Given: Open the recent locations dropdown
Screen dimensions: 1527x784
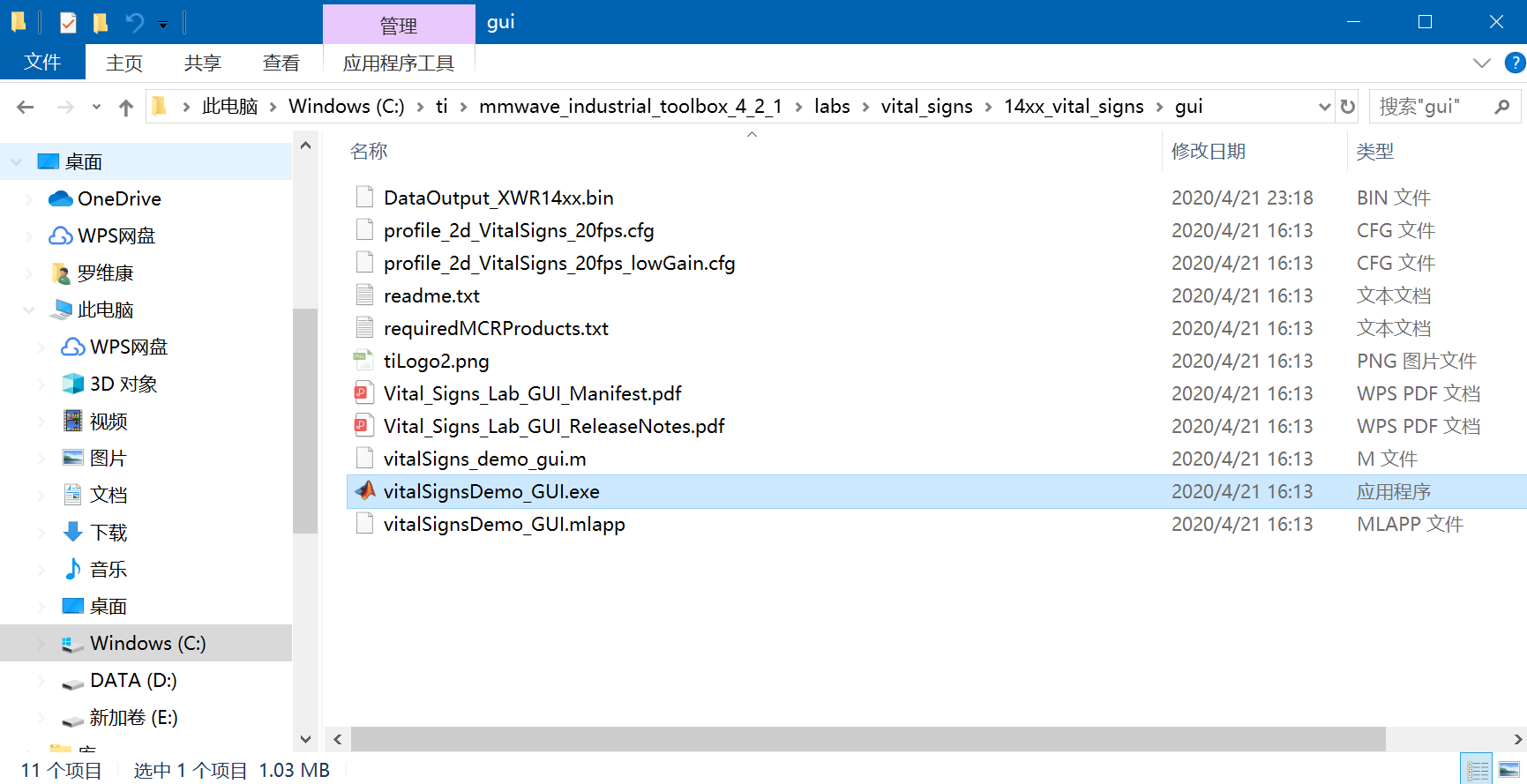Looking at the screenshot, I should (x=96, y=108).
